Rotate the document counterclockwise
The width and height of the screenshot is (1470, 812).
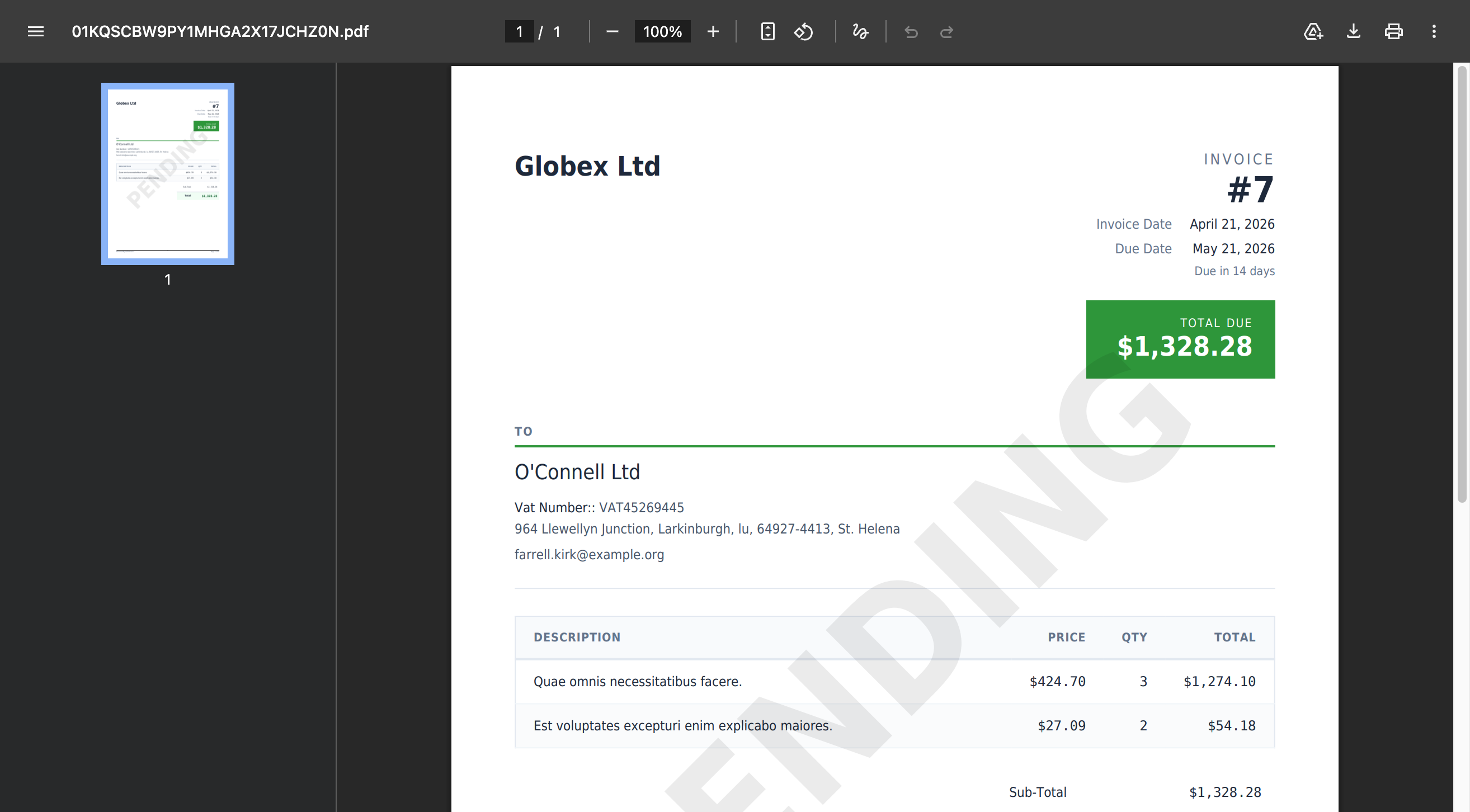click(x=803, y=31)
